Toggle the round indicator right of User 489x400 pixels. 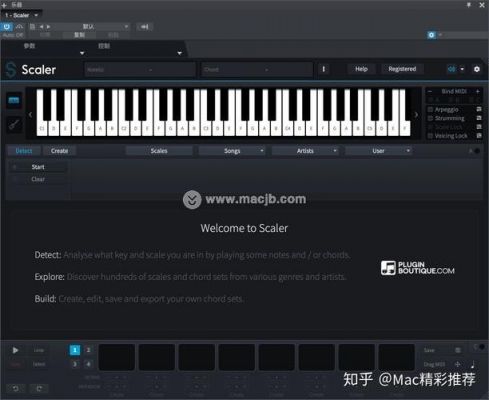tap(477, 151)
